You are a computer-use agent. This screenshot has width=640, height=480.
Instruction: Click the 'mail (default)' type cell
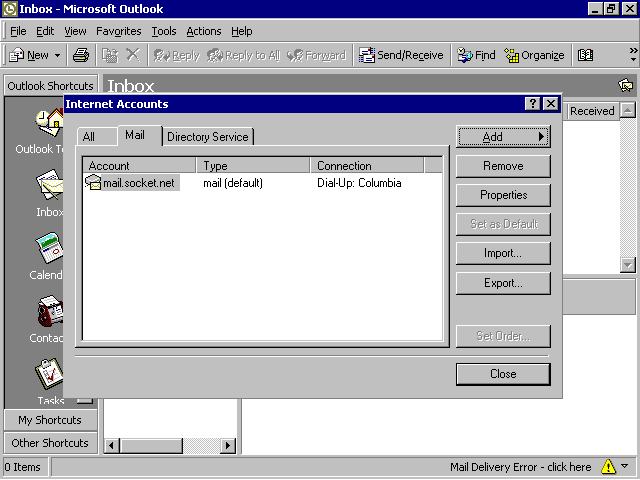tap(233, 183)
